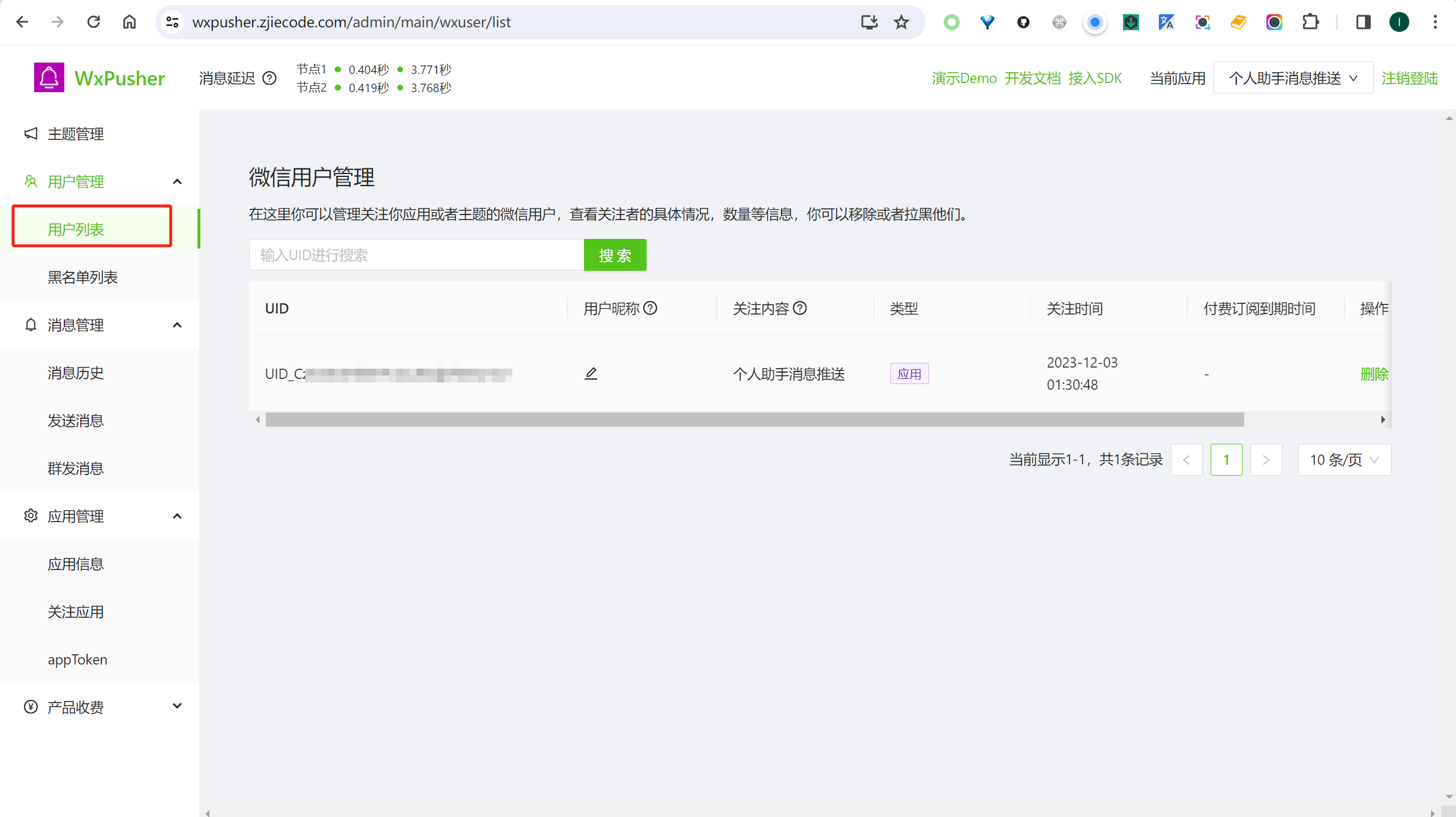Collapse the 消息管理 sidebar section

[177, 325]
